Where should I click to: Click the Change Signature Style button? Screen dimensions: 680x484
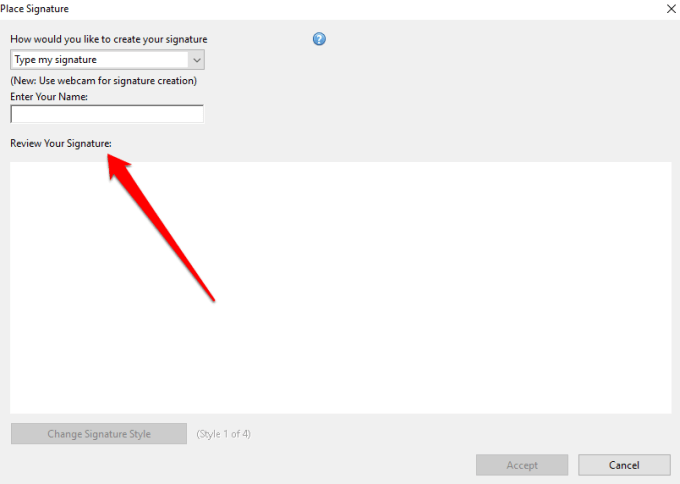click(x=99, y=434)
